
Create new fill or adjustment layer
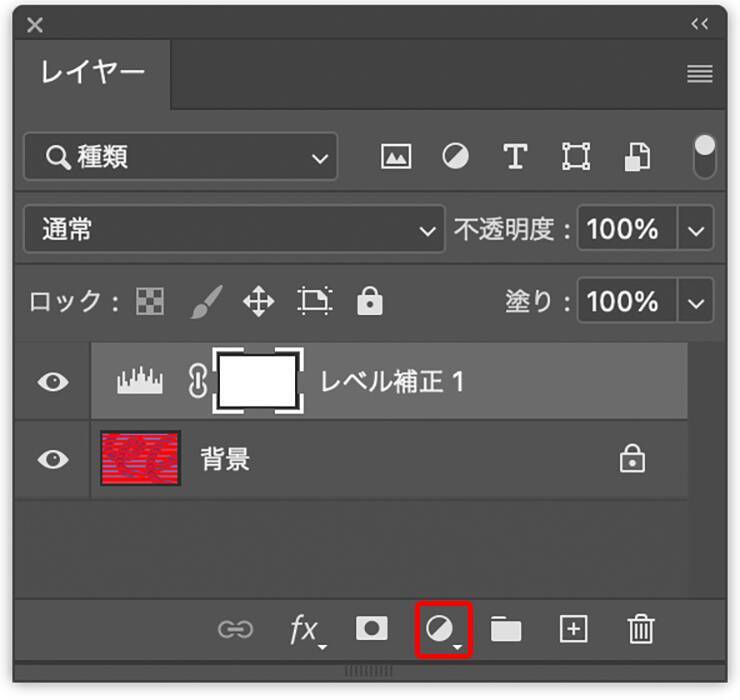(x=444, y=630)
